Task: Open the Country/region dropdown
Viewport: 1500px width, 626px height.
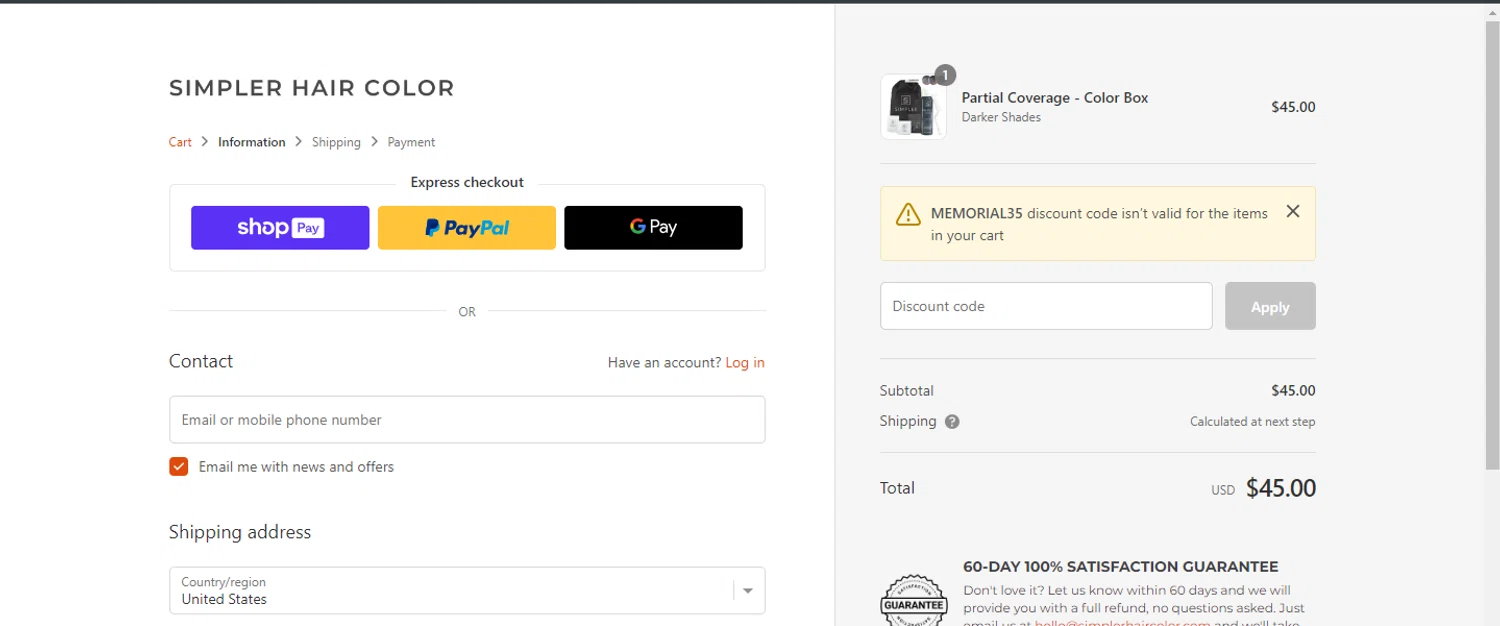Action: [x=467, y=591]
